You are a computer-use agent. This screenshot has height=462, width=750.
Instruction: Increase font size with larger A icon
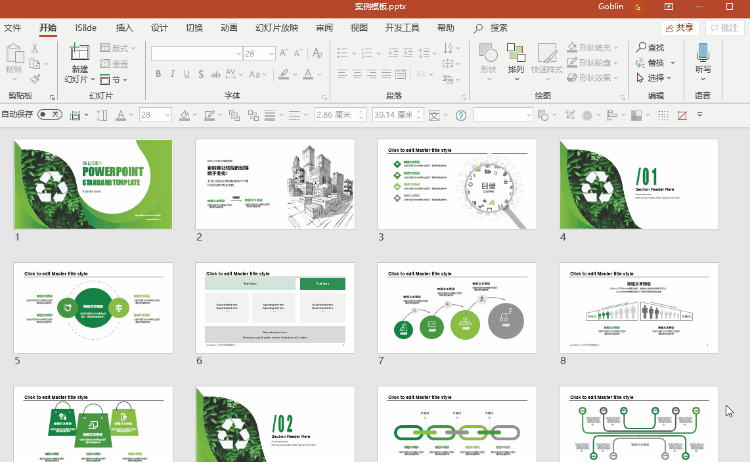[x=284, y=53]
